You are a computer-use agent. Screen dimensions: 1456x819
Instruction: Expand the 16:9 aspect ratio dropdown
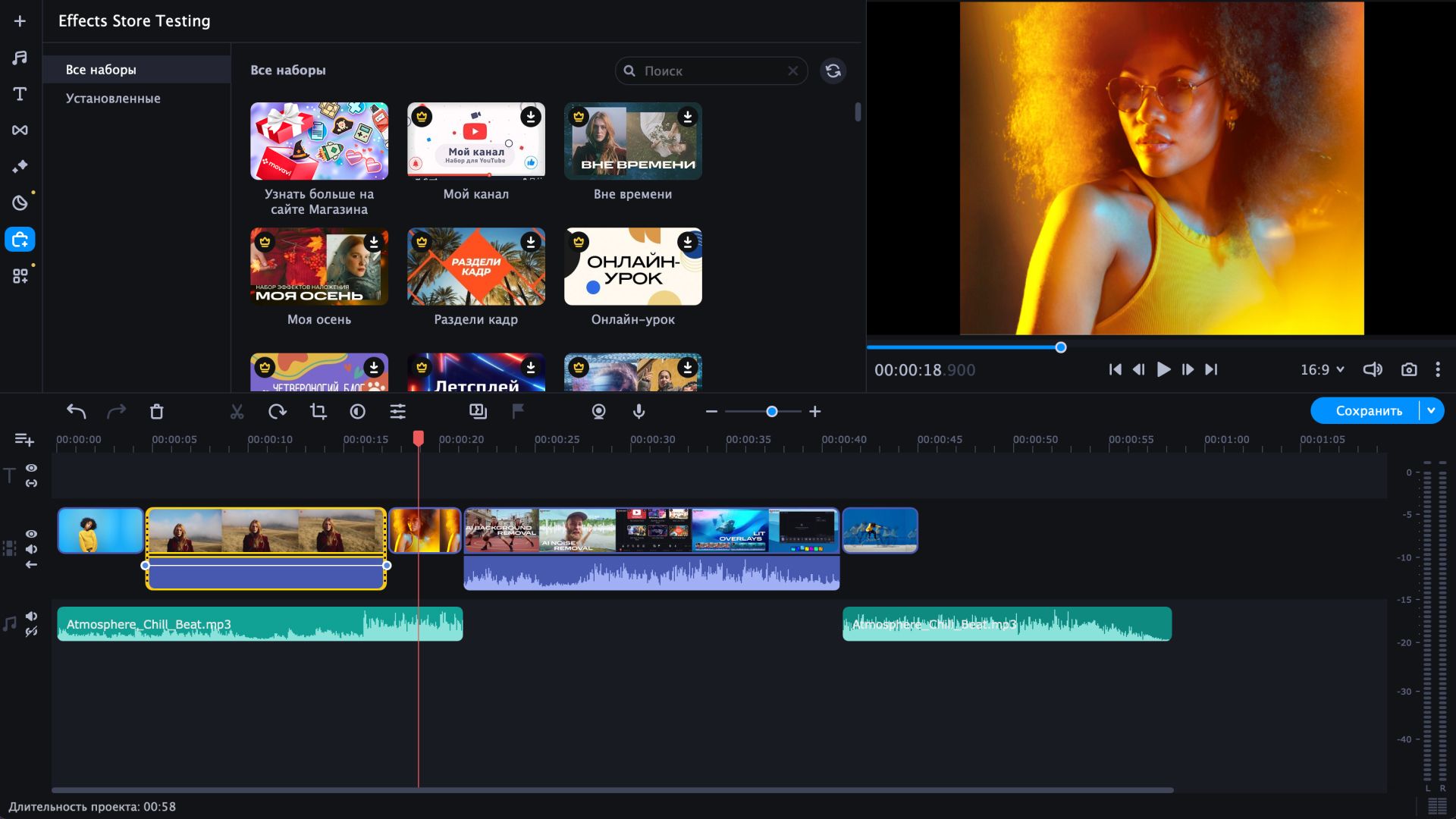pyautogui.click(x=1322, y=370)
